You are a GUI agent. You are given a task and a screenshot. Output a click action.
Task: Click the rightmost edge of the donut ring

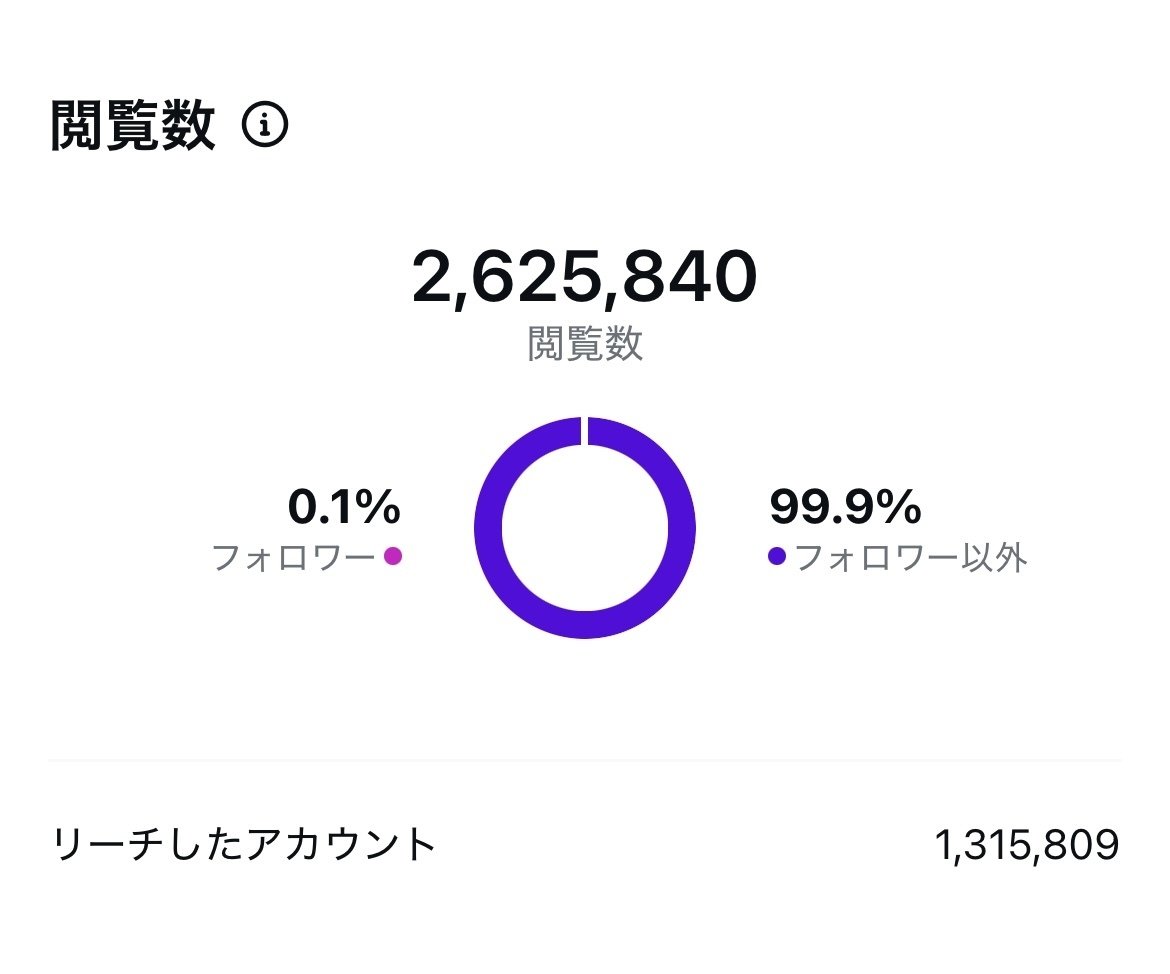point(682,528)
